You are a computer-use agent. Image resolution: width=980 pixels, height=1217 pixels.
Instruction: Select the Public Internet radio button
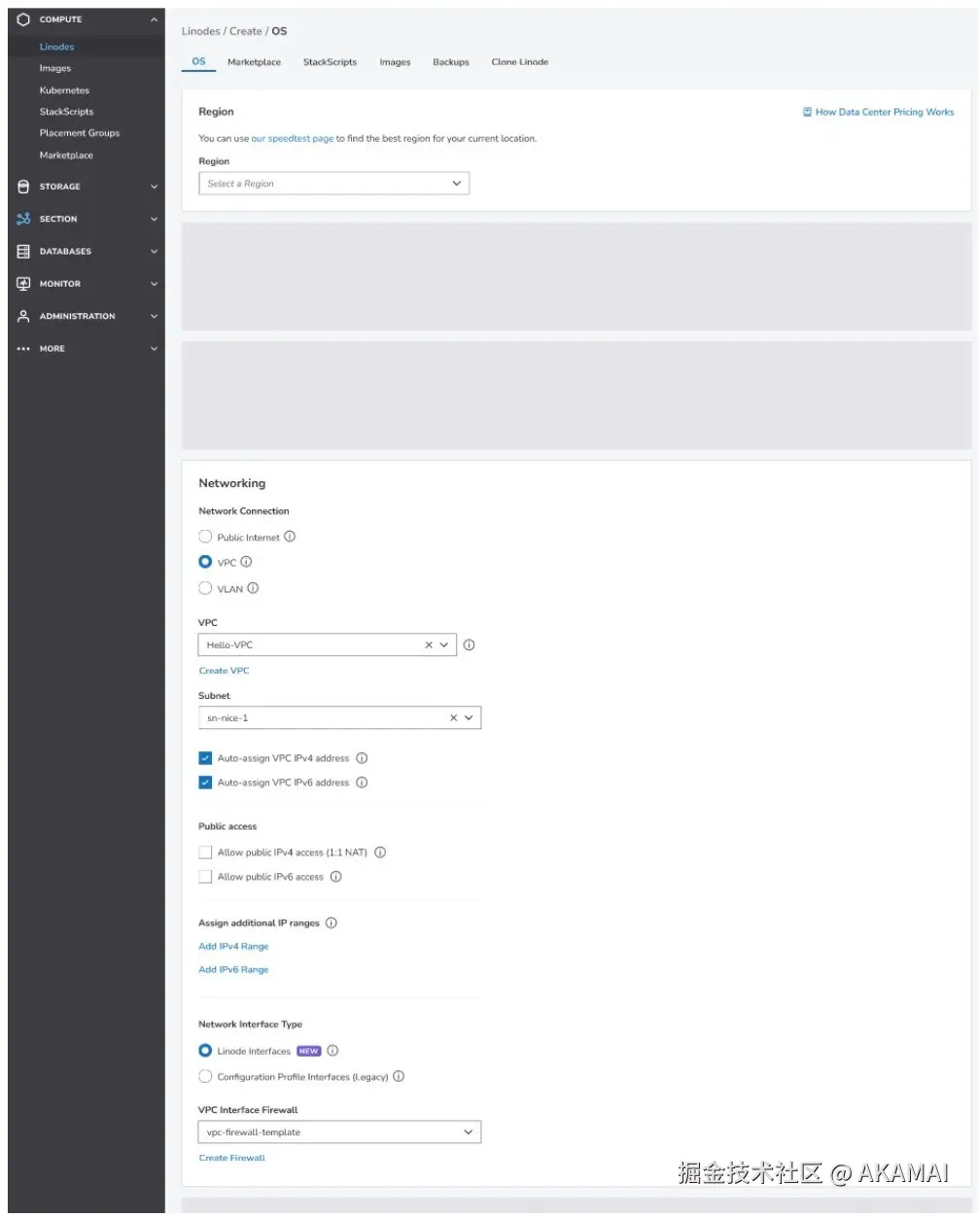point(205,537)
